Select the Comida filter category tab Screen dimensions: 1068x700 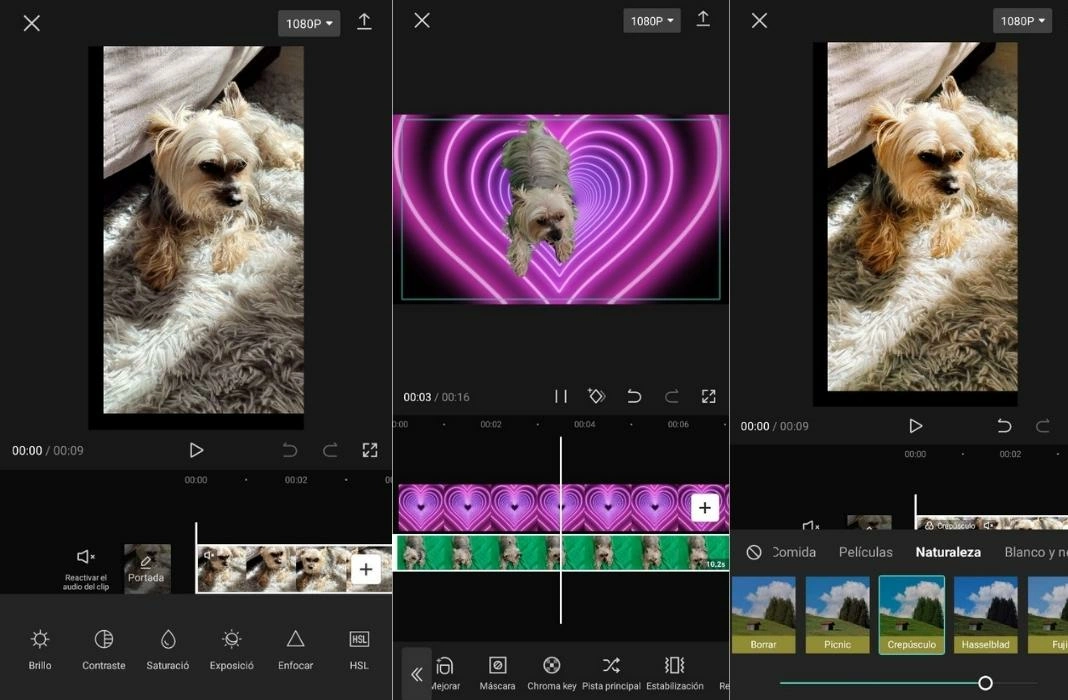(794, 552)
